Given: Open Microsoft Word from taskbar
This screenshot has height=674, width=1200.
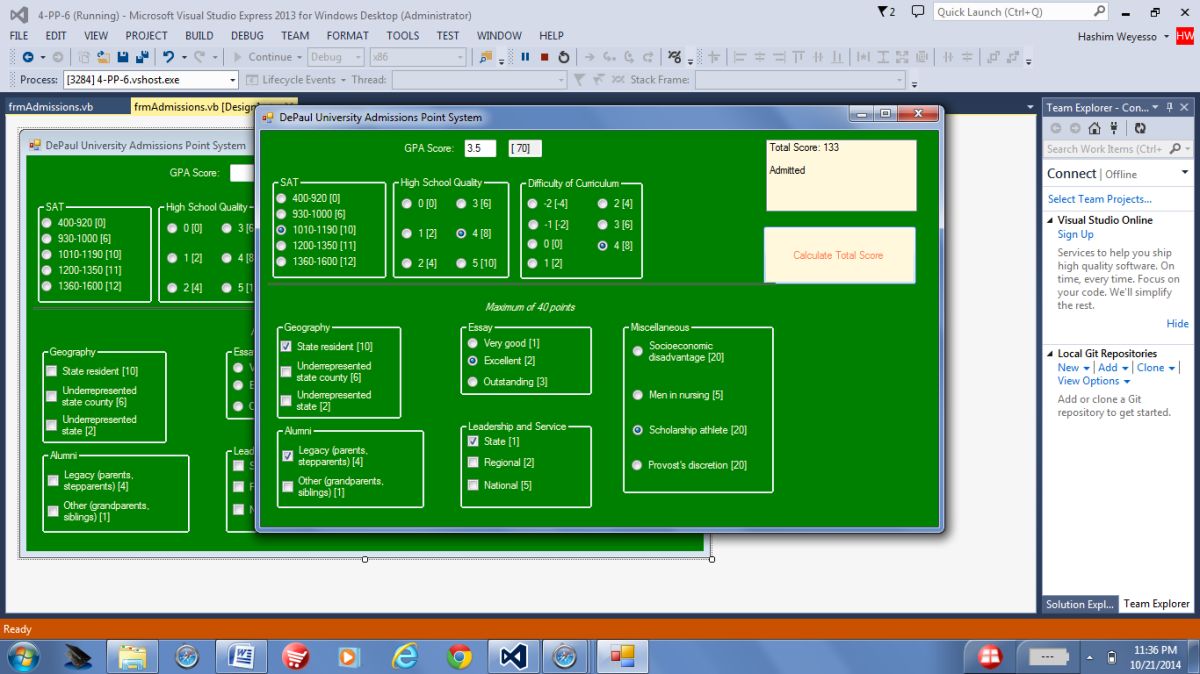Looking at the screenshot, I should [x=241, y=656].
